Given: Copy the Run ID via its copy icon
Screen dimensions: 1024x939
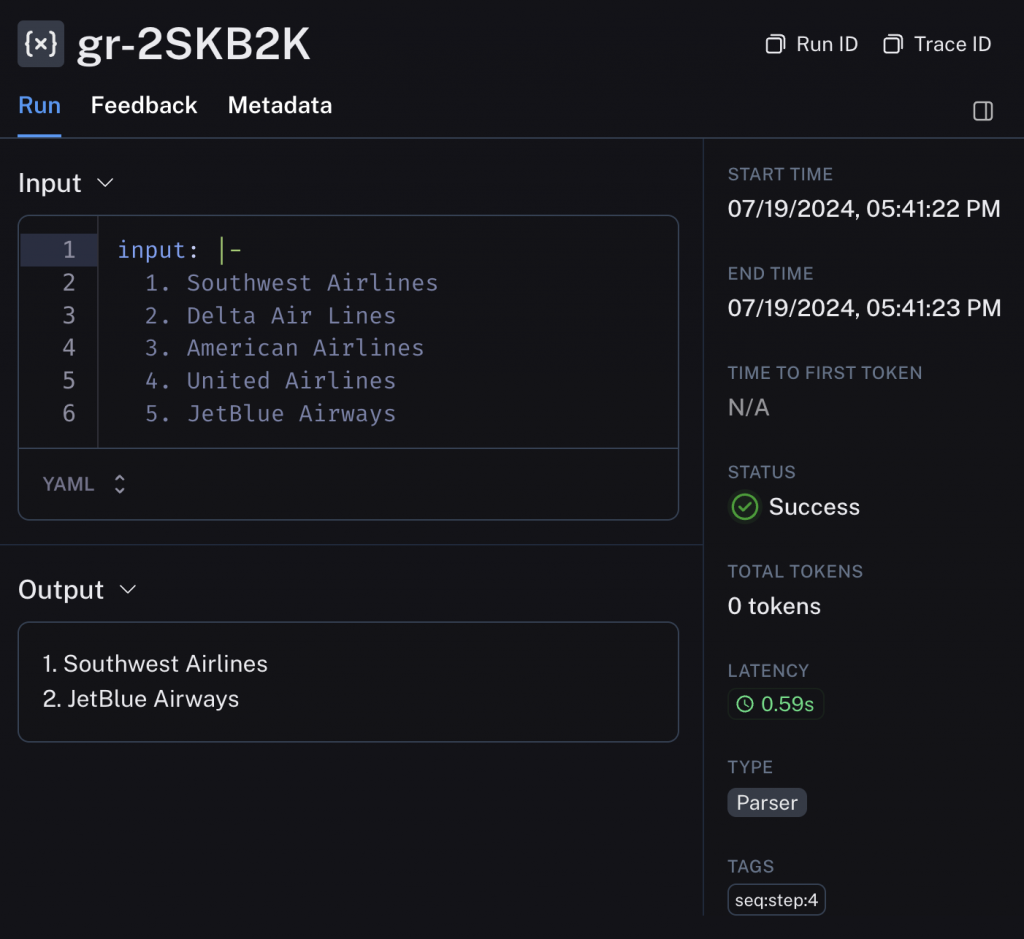Looking at the screenshot, I should 775,44.
